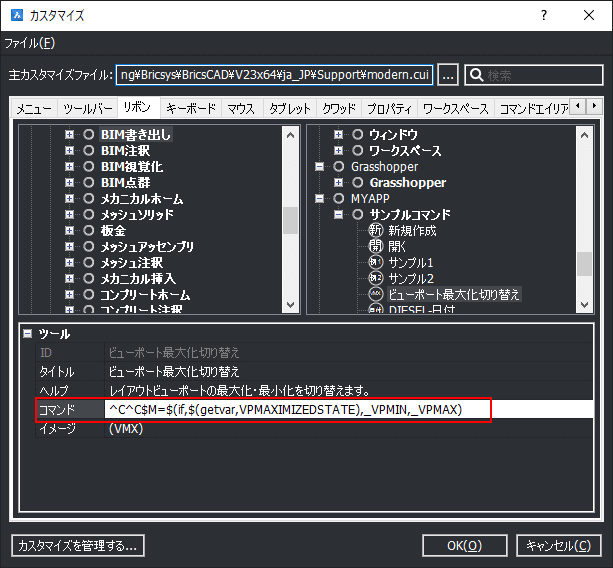This screenshot has height=568, width=613.
Task: Click the circle icon beside MYAPP
Action: click(339, 199)
